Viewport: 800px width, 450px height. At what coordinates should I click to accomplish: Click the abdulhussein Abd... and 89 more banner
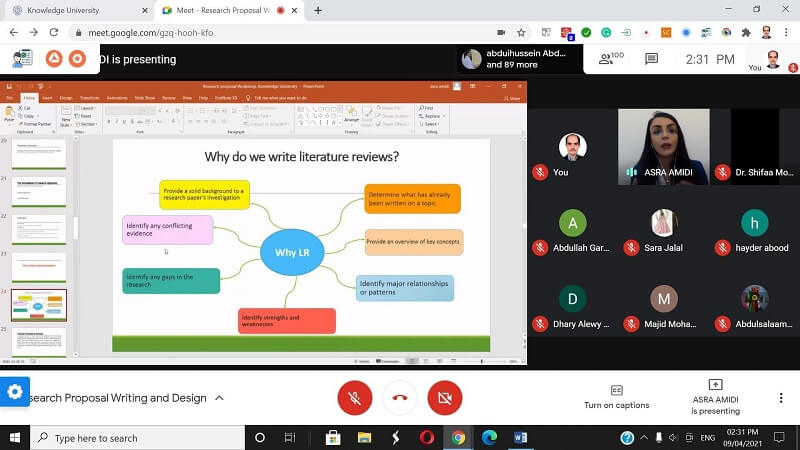pyautogui.click(x=520, y=59)
